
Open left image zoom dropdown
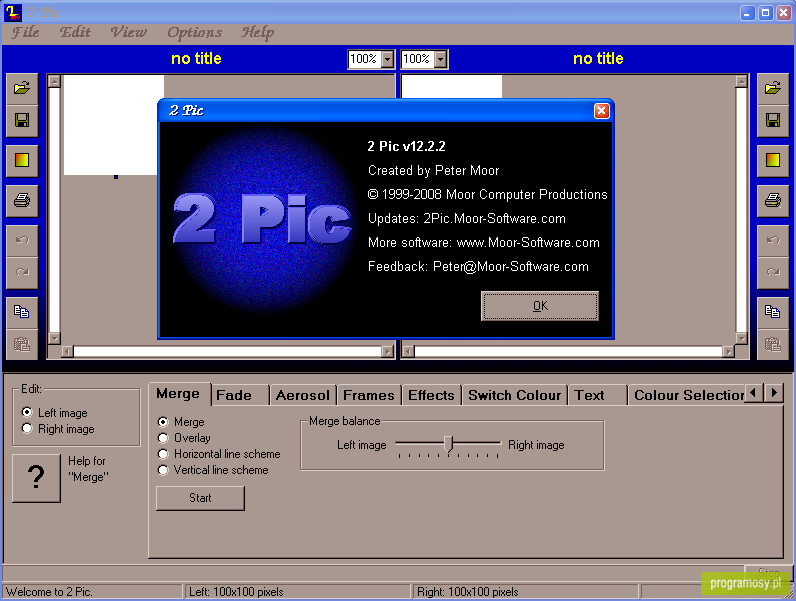pos(387,59)
